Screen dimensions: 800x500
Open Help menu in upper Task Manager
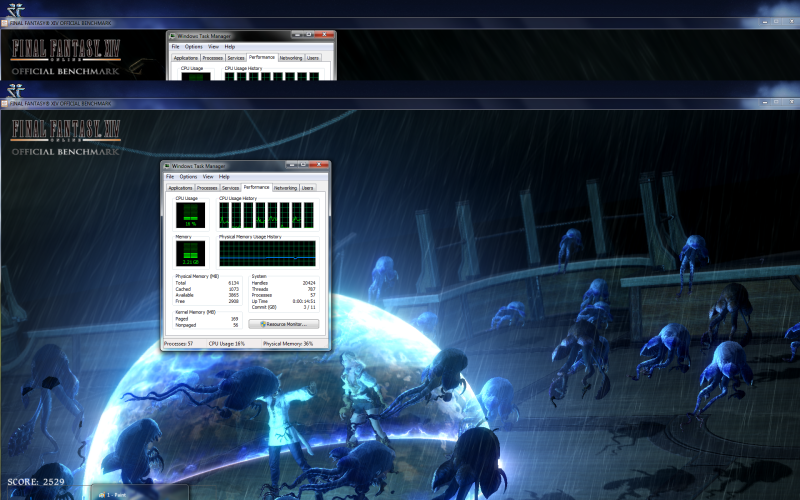click(230, 46)
